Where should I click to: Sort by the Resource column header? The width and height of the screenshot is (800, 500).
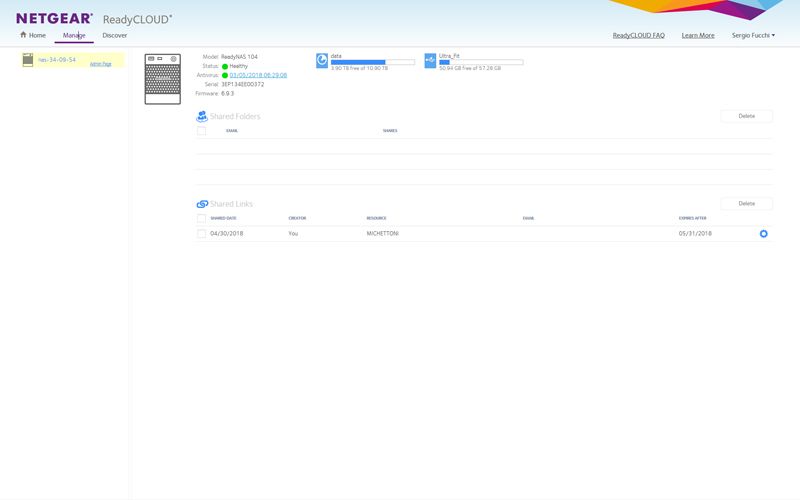[x=377, y=218]
